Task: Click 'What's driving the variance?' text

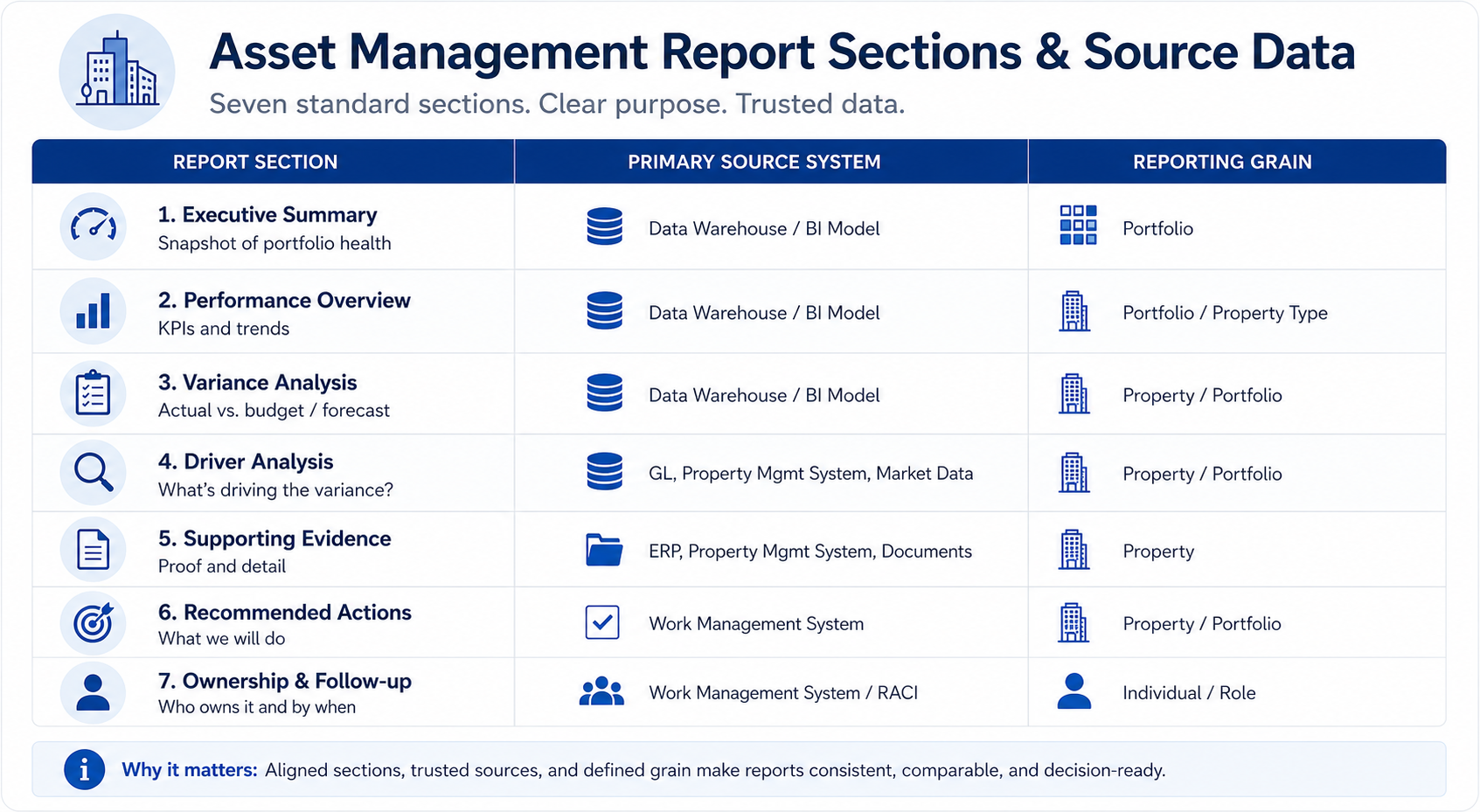Action: tap(275, 489)
